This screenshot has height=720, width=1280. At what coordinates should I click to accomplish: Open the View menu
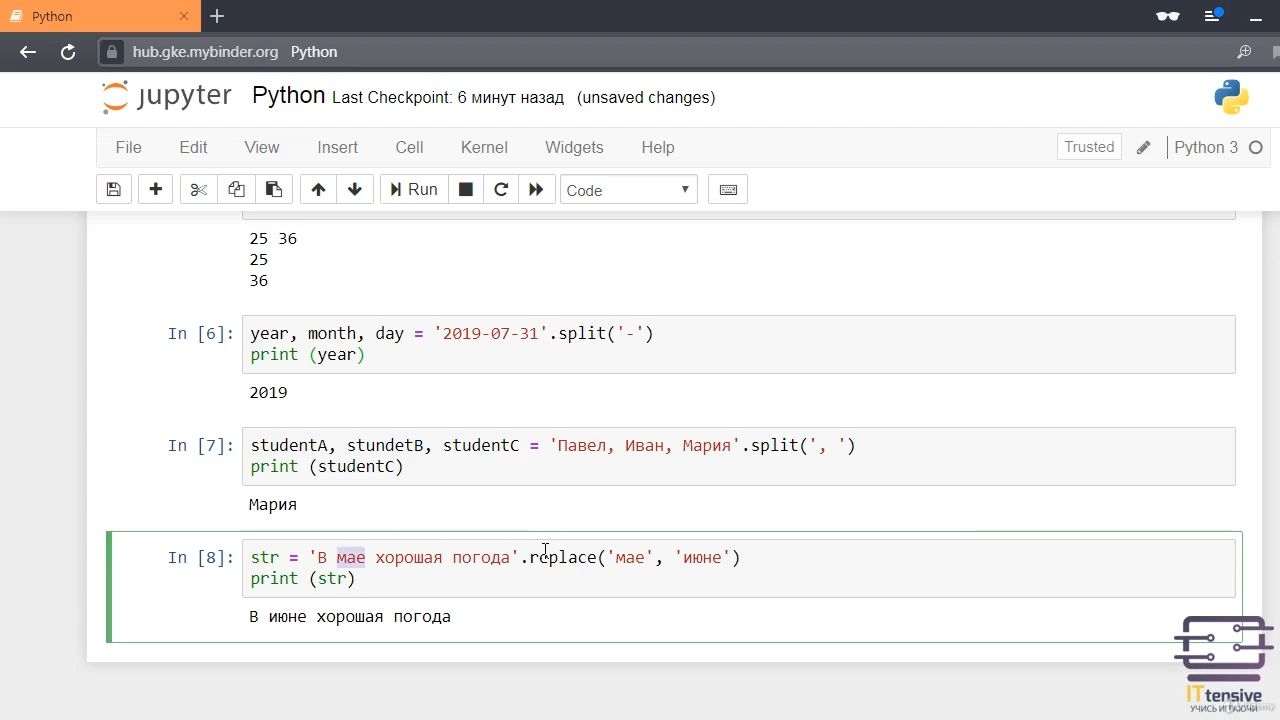262,147
